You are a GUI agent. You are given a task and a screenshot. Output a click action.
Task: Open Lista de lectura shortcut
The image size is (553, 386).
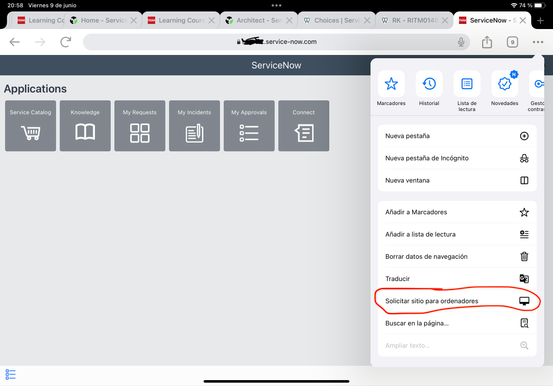click(467, 91)
